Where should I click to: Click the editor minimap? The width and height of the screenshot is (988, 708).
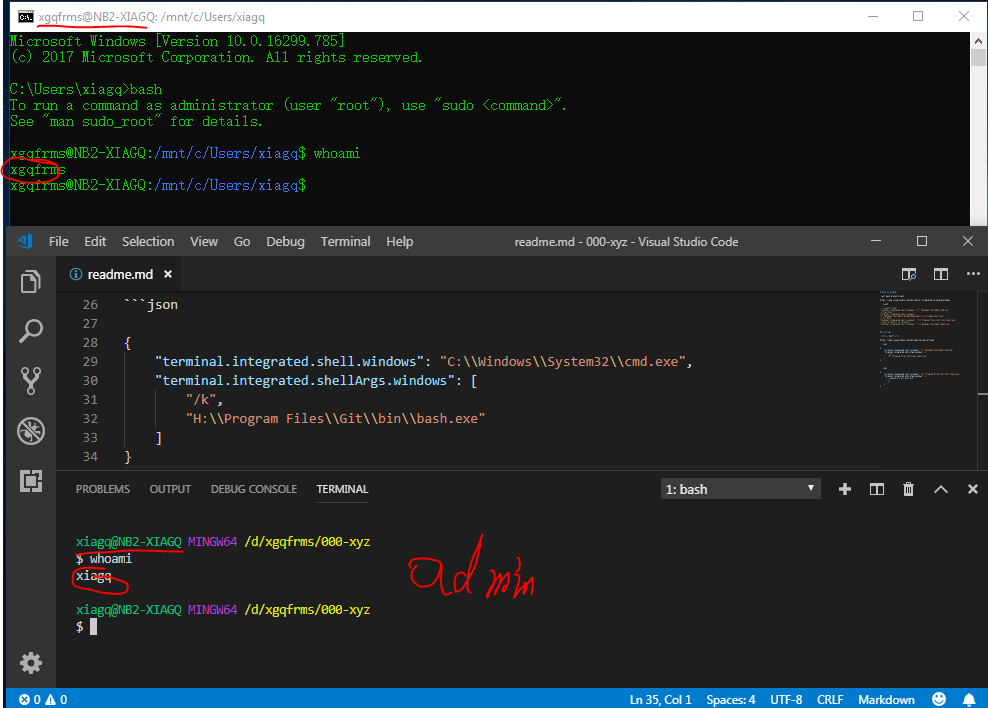tap(926, 340)
